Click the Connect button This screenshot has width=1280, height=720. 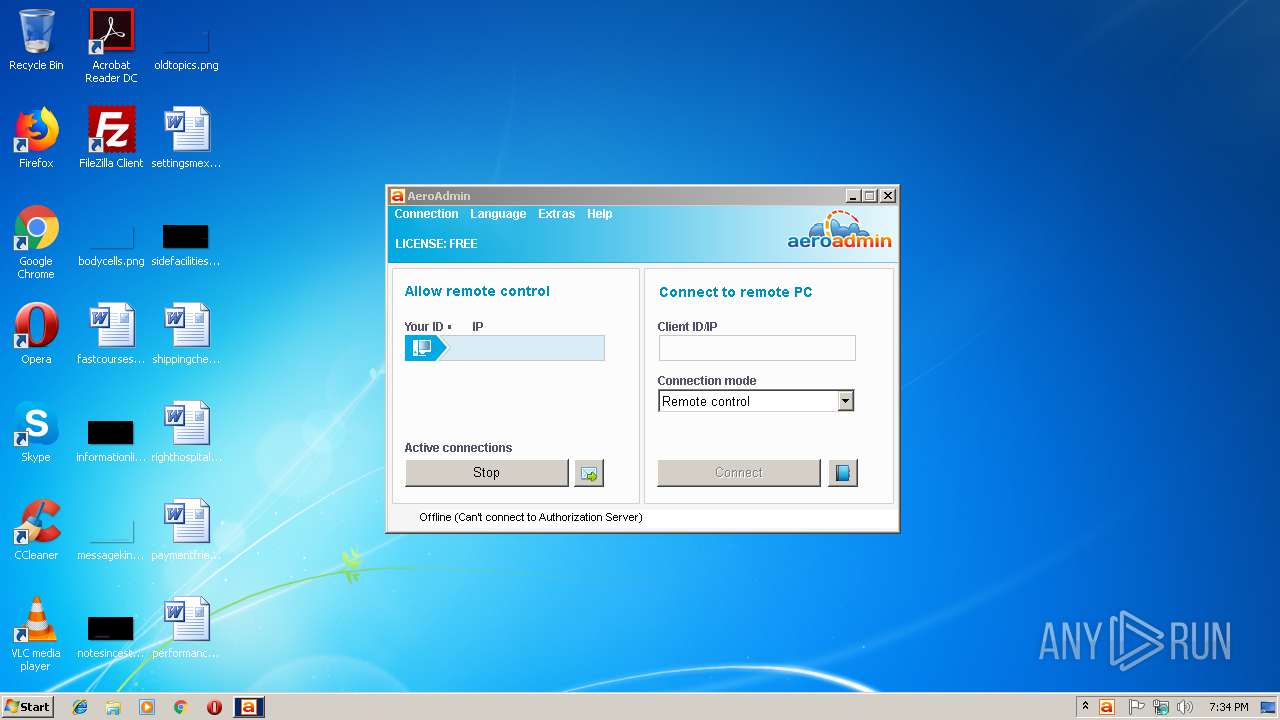[x=739, y=473]
